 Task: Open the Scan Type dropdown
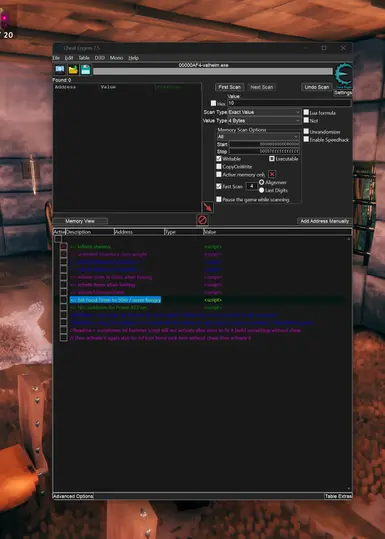pyautogui.click(x=264, y=112)
